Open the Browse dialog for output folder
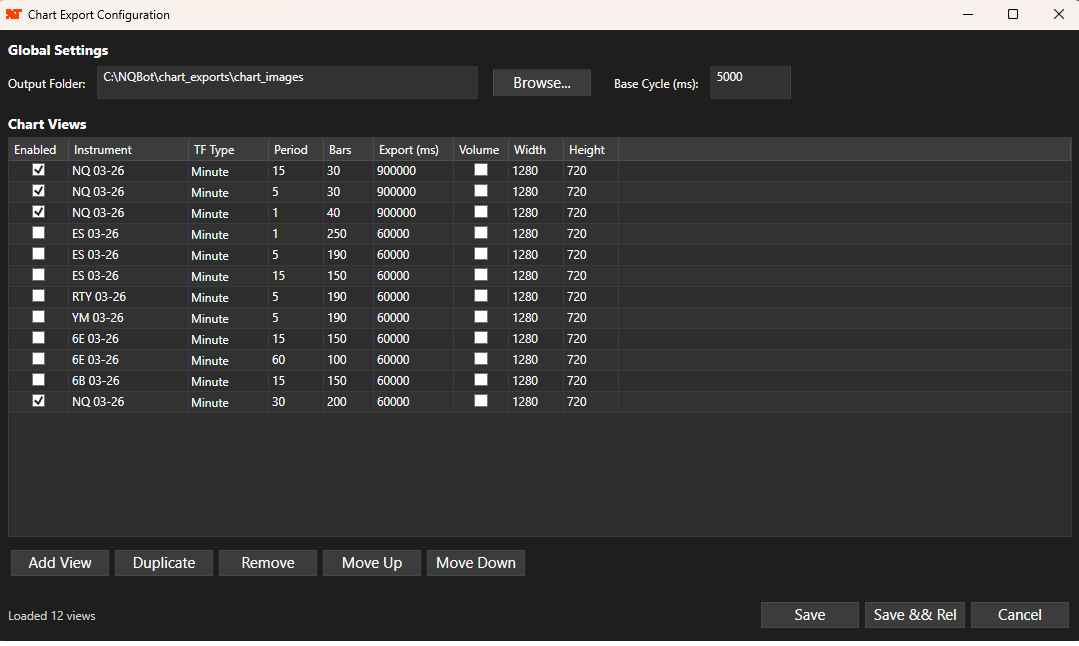 pos(541,82)
